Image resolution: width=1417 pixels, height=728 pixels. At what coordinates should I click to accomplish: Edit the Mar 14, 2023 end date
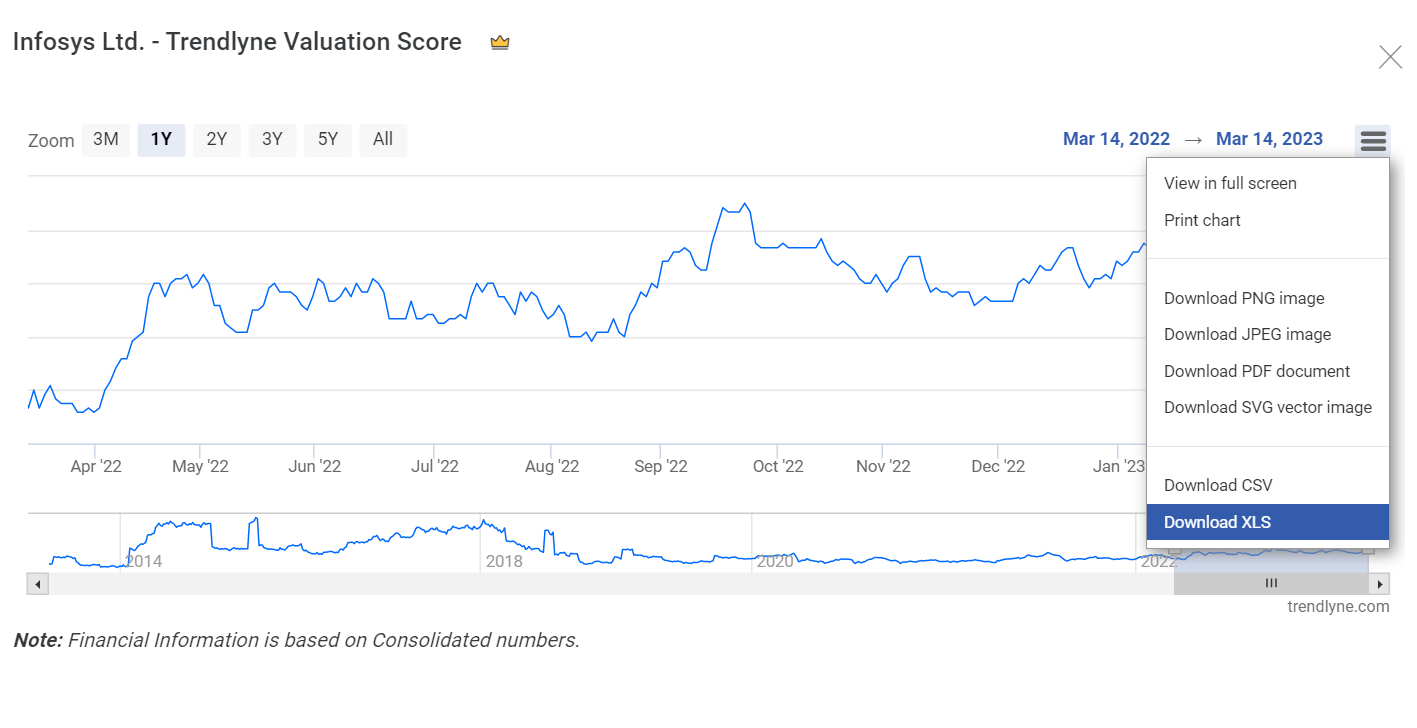pos(1269,139)
